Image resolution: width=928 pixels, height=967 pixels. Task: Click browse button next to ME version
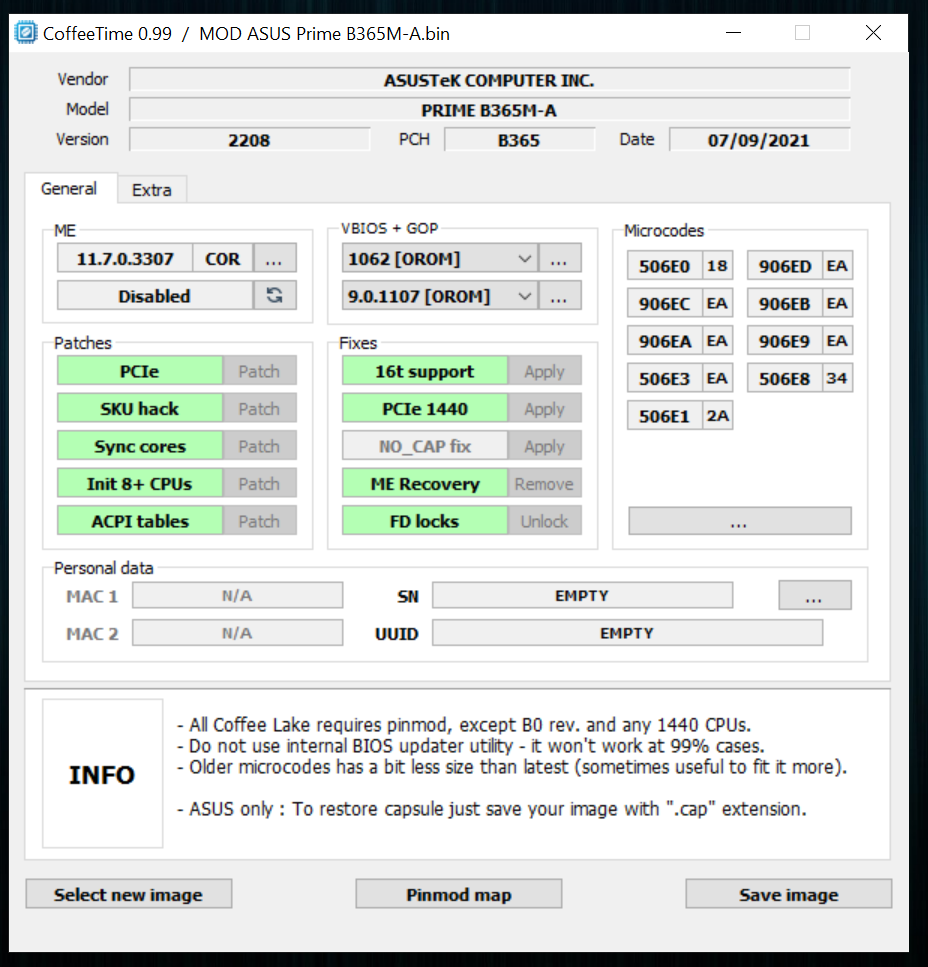tap(275, 258)
